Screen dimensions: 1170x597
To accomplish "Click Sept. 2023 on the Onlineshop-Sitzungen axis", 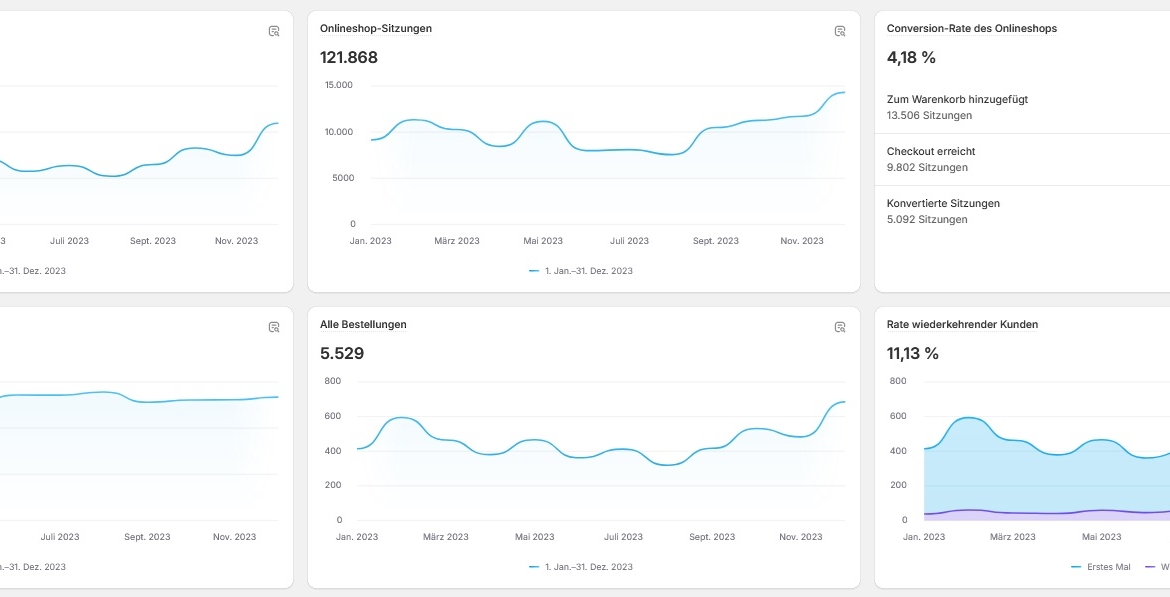I will [716, 241].
